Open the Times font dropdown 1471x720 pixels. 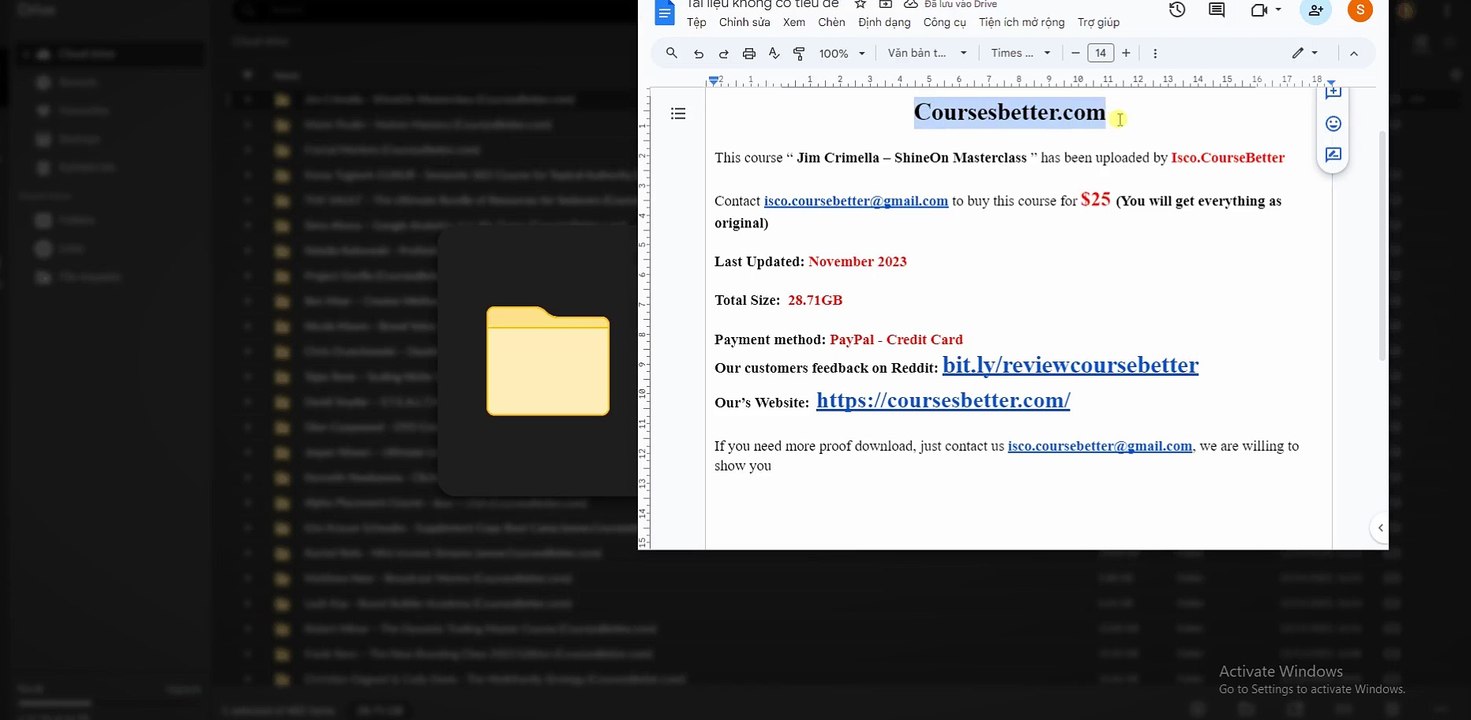tap(1021, 53)
